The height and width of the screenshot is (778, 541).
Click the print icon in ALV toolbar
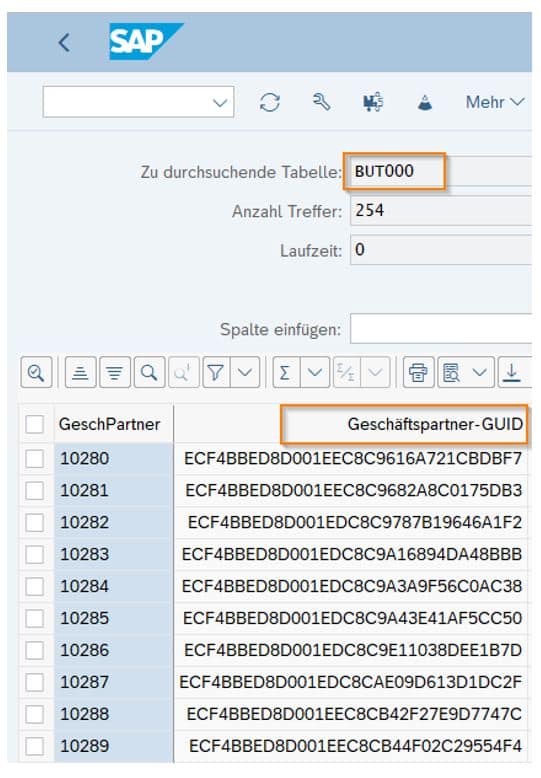click(x=418, y=373)
